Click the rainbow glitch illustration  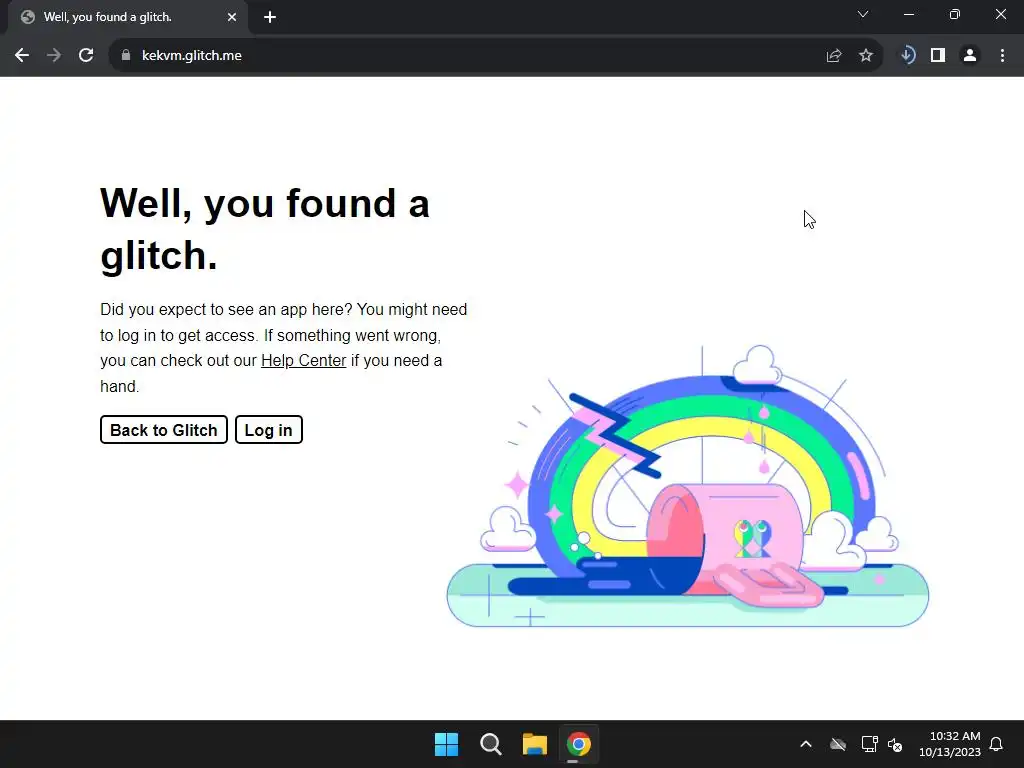click(x=687, y=486)
